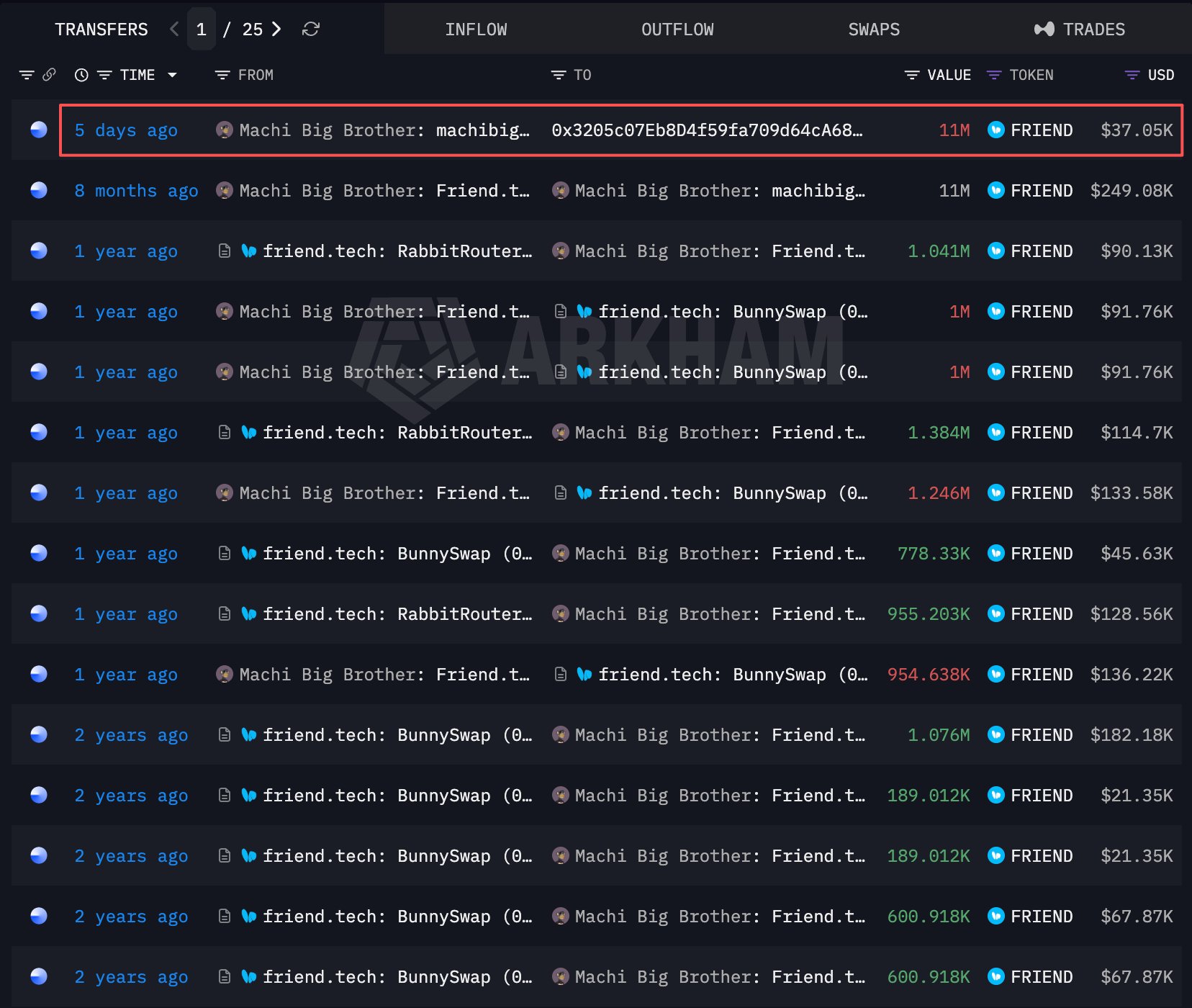Click Machi Big Brother avatar in $37.05K row
This screenshot has height=1008, width=1192.
pos(225,130)
